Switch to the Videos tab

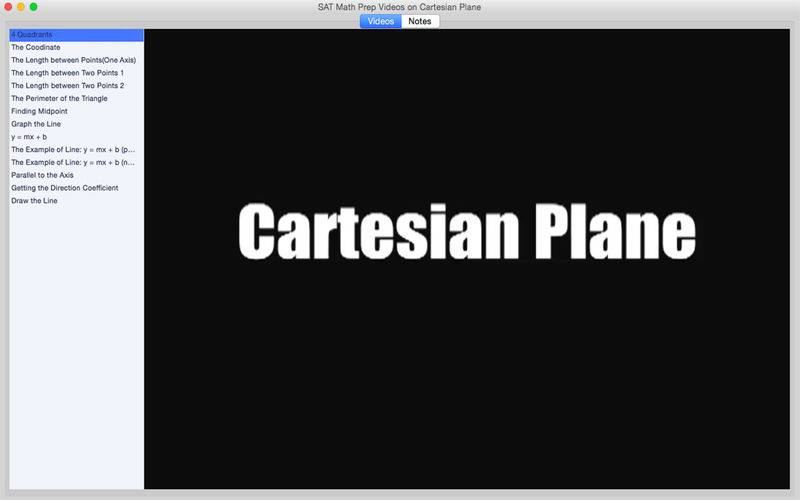click(x=381, y=21)
